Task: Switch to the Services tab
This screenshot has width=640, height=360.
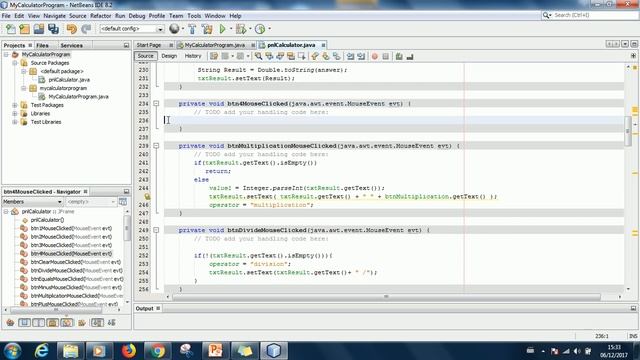Action: point(72,45)
